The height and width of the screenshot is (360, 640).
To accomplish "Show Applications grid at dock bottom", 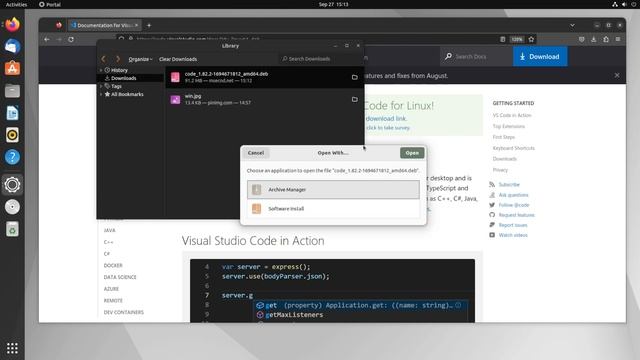I will click(x=12, y=348).
